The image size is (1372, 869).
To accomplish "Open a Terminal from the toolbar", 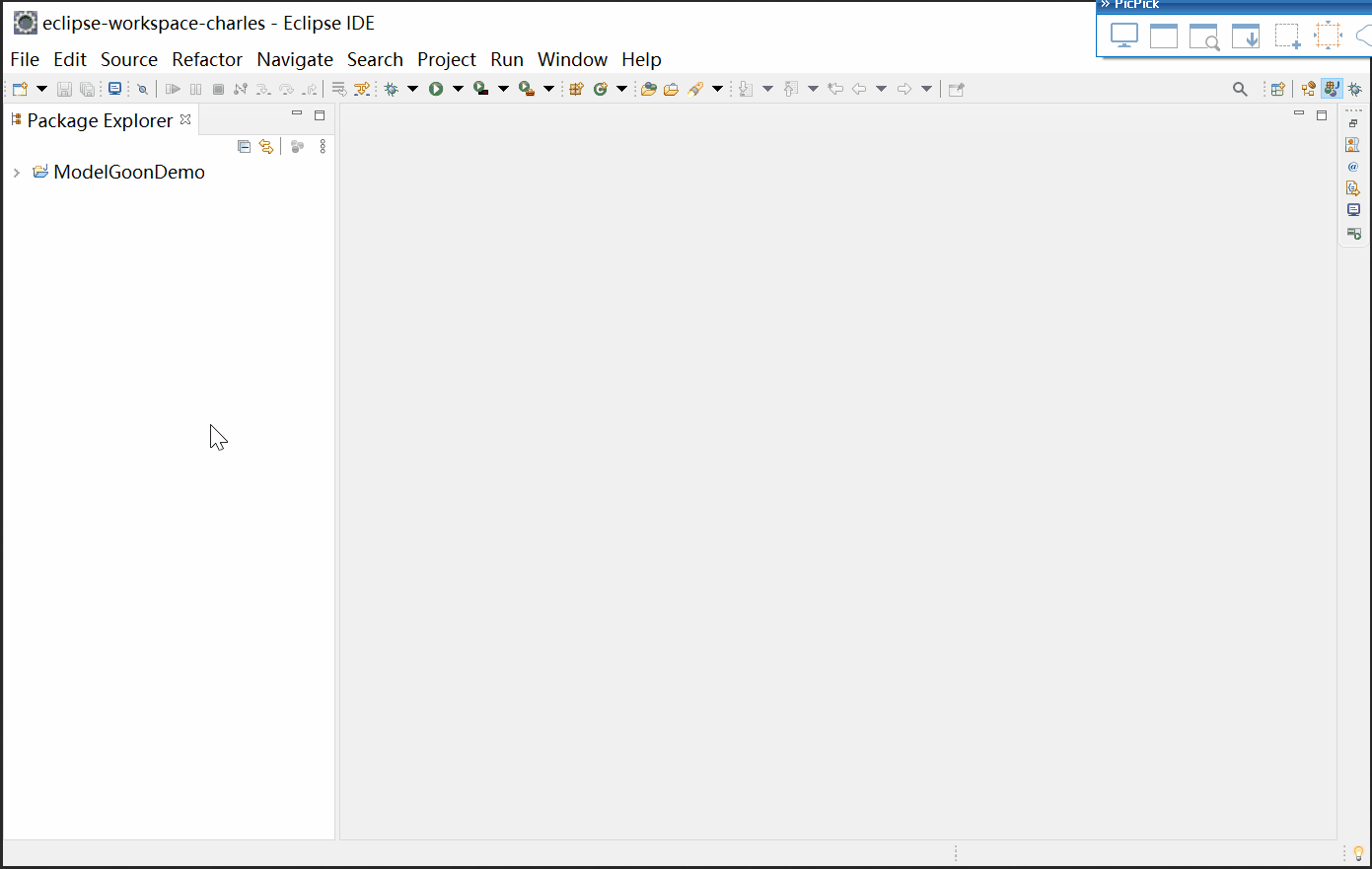I will click(x=114, y=89).
